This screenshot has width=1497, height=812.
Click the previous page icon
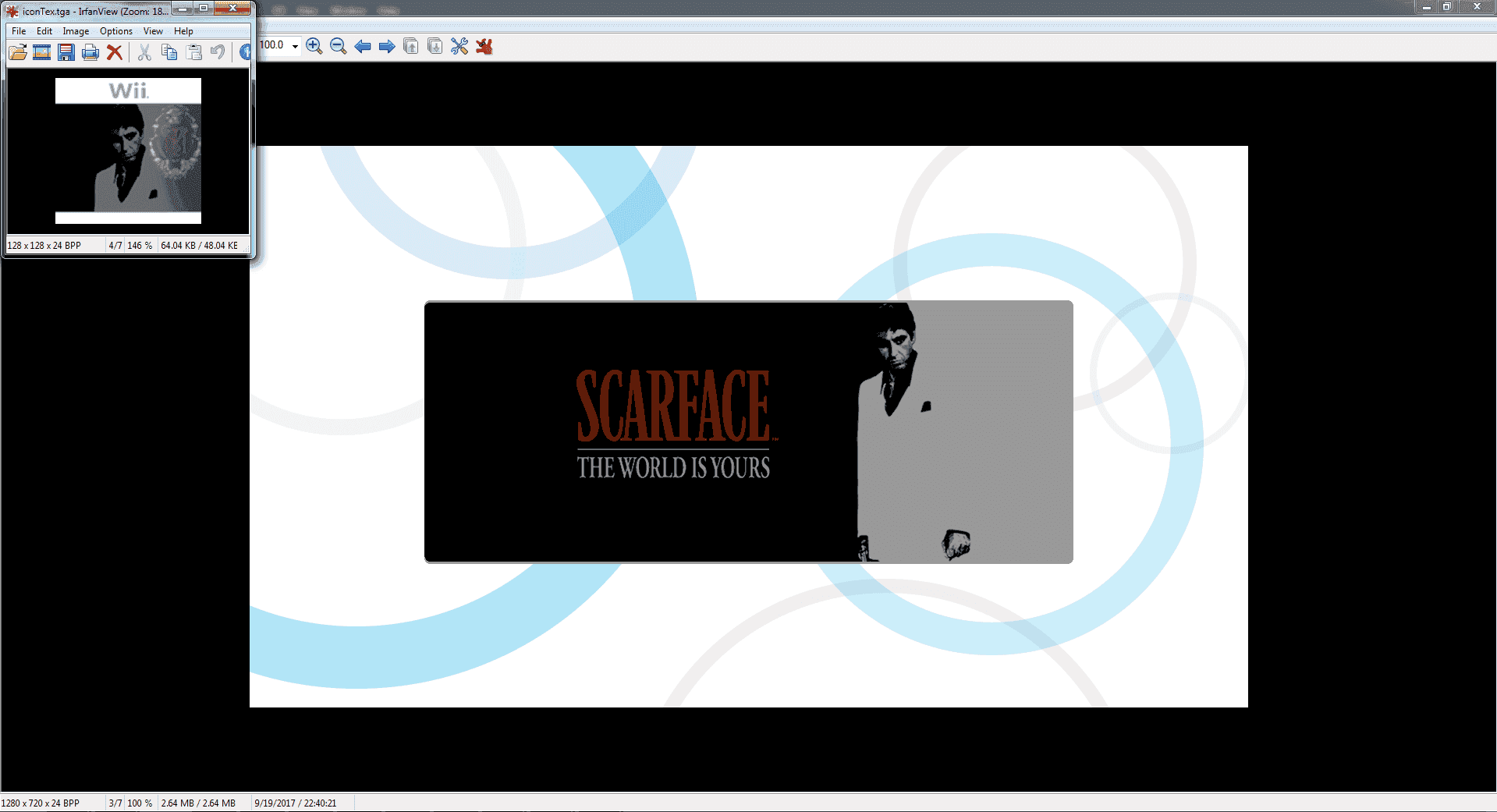(411, 46)
